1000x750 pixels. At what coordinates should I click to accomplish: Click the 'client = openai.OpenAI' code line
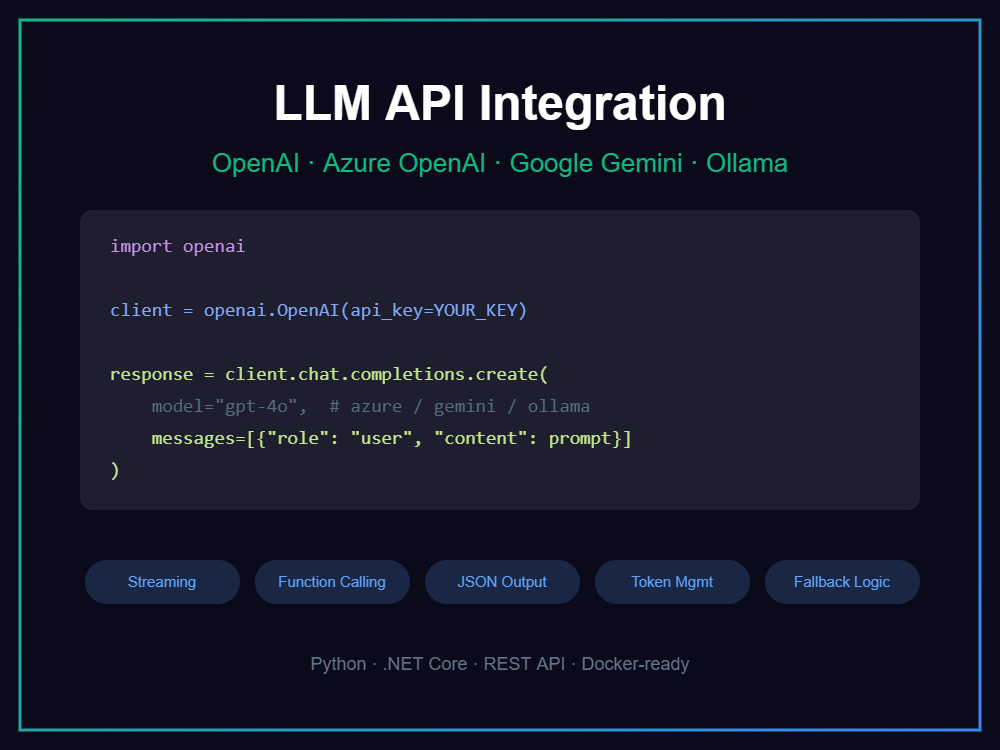point(319,311)
